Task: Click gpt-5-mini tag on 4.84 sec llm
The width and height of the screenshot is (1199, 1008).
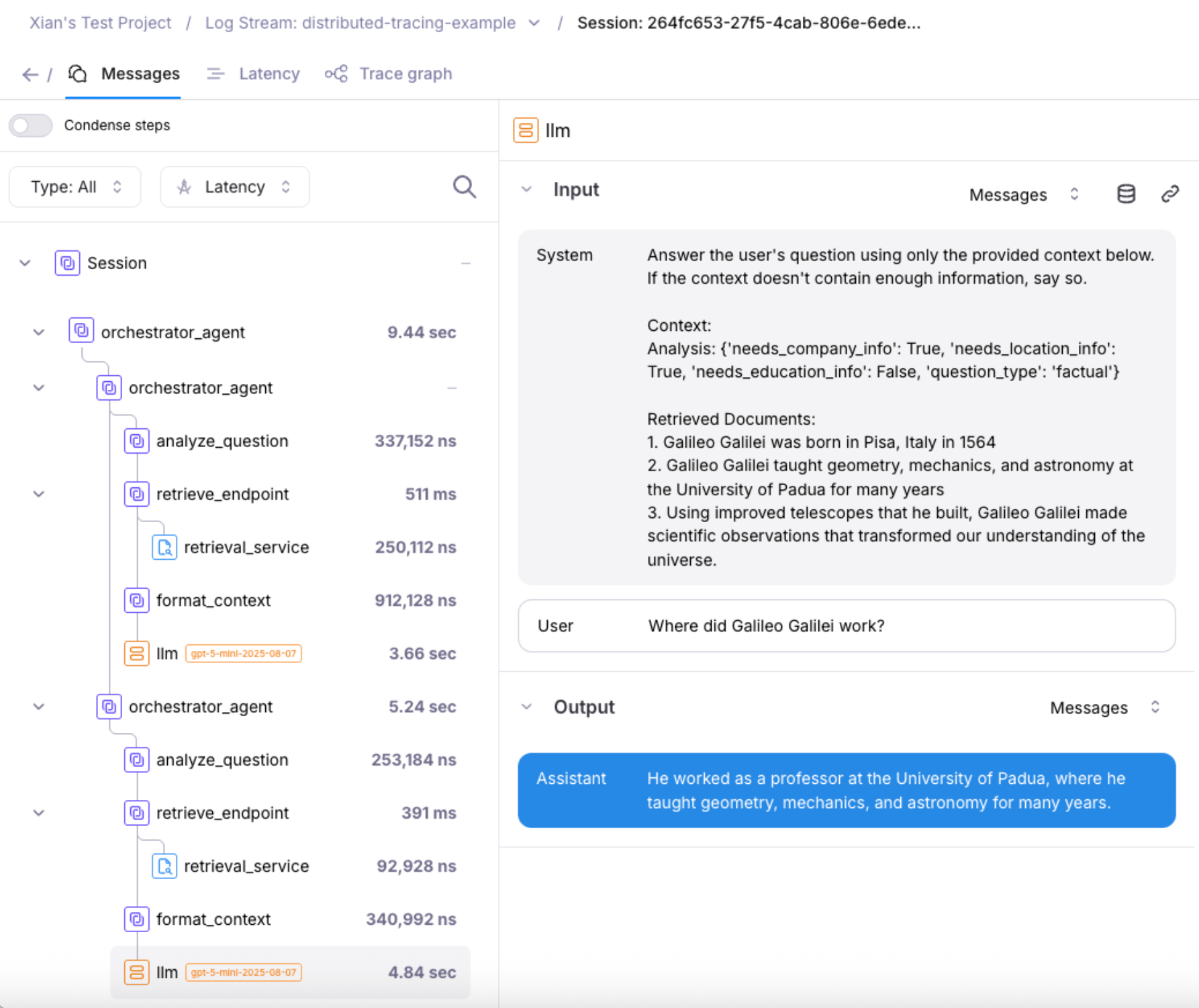Action: click(x=243, y=972)
